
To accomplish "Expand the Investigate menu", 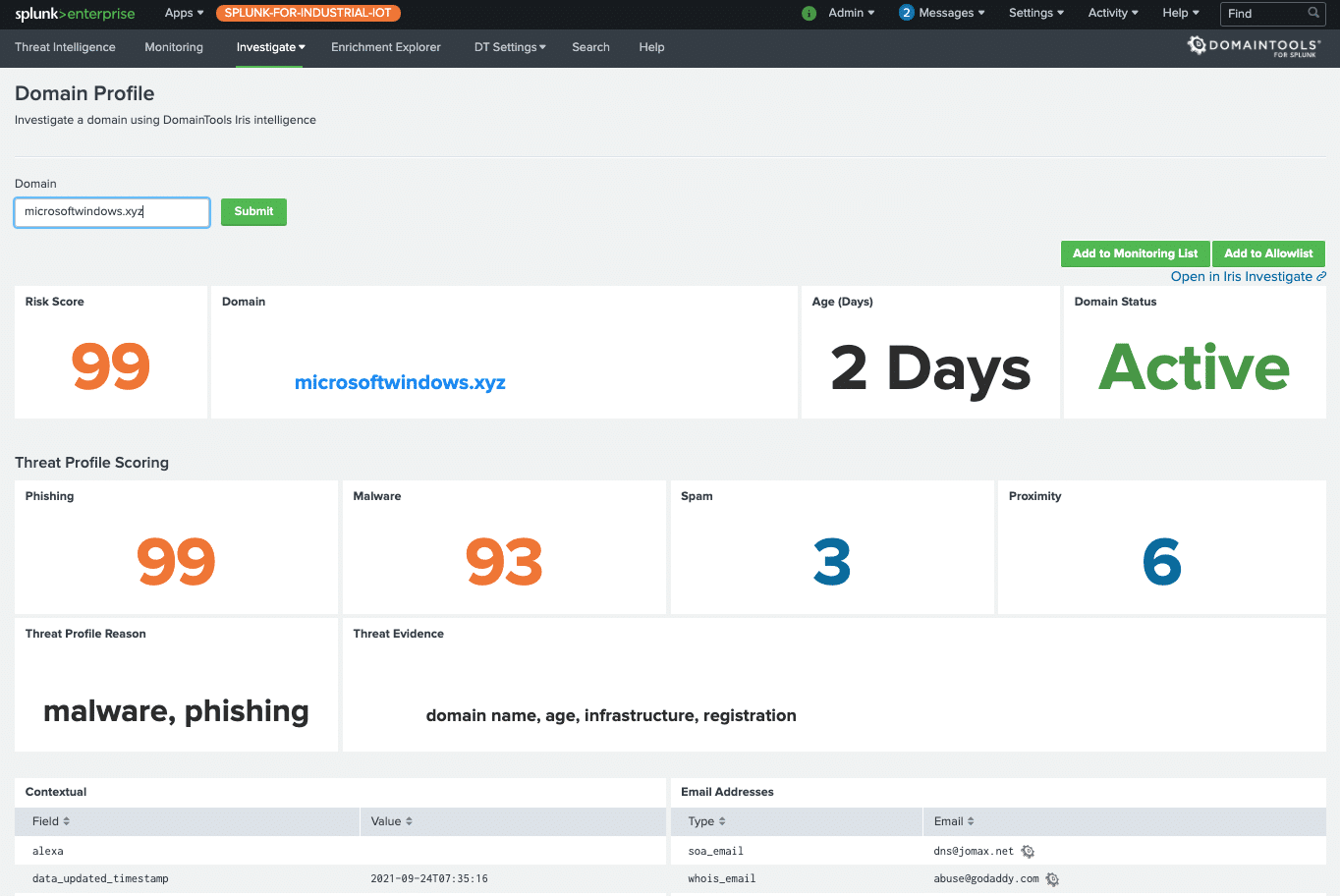I will pos(270,47).
